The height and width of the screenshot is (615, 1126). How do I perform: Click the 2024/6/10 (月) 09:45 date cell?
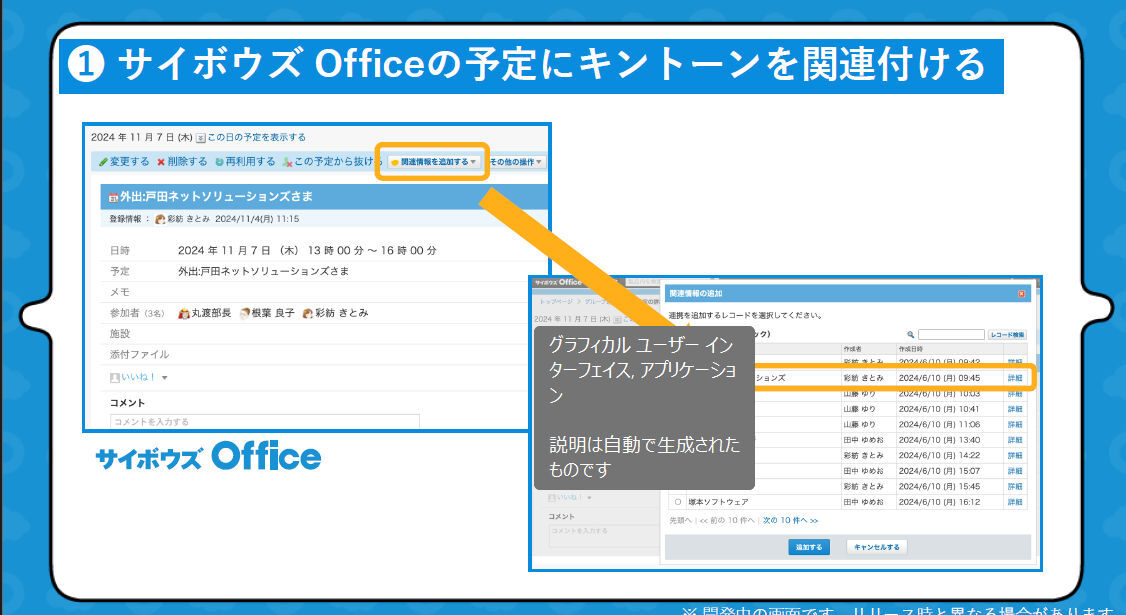(939, 378)
